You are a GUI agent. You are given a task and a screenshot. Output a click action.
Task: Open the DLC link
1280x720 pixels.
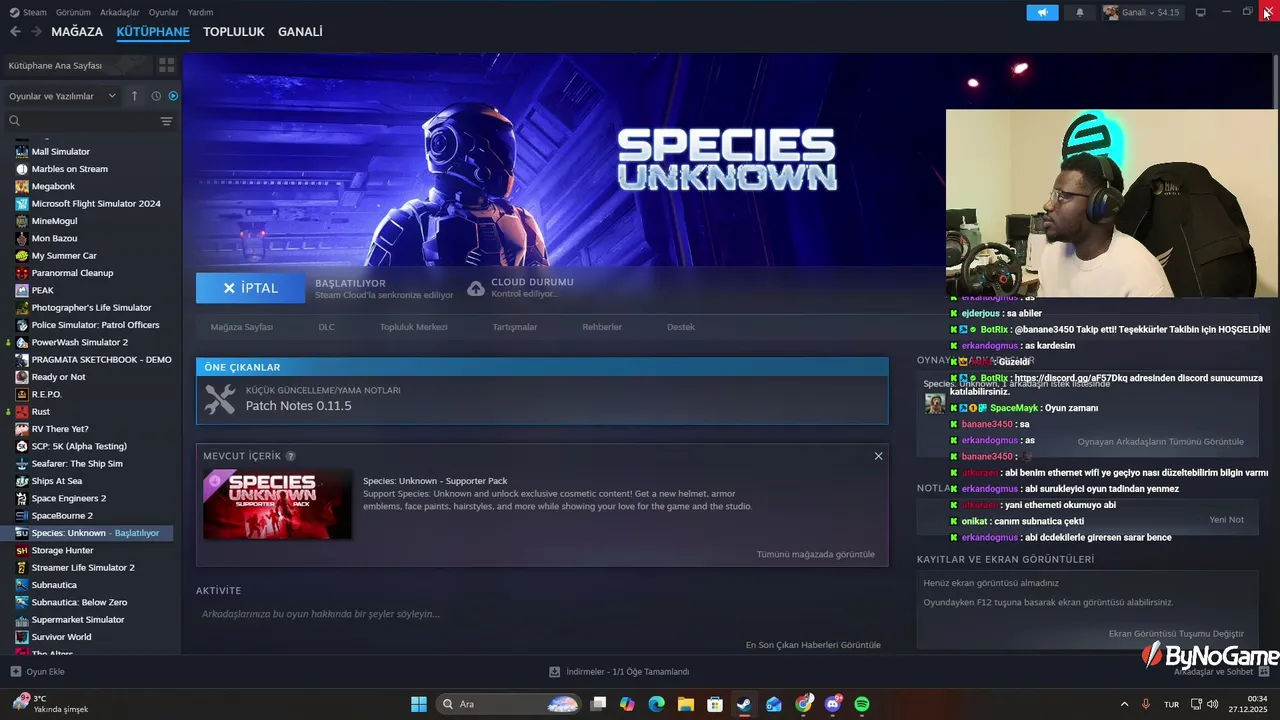click(326, 327)
